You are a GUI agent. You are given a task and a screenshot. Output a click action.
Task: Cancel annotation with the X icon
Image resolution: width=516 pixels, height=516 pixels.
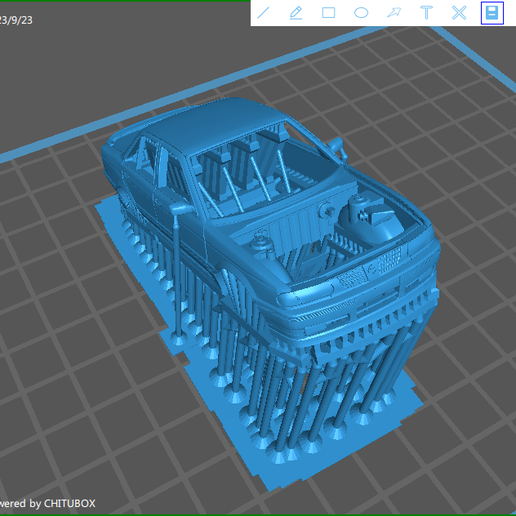coord(459,13)
